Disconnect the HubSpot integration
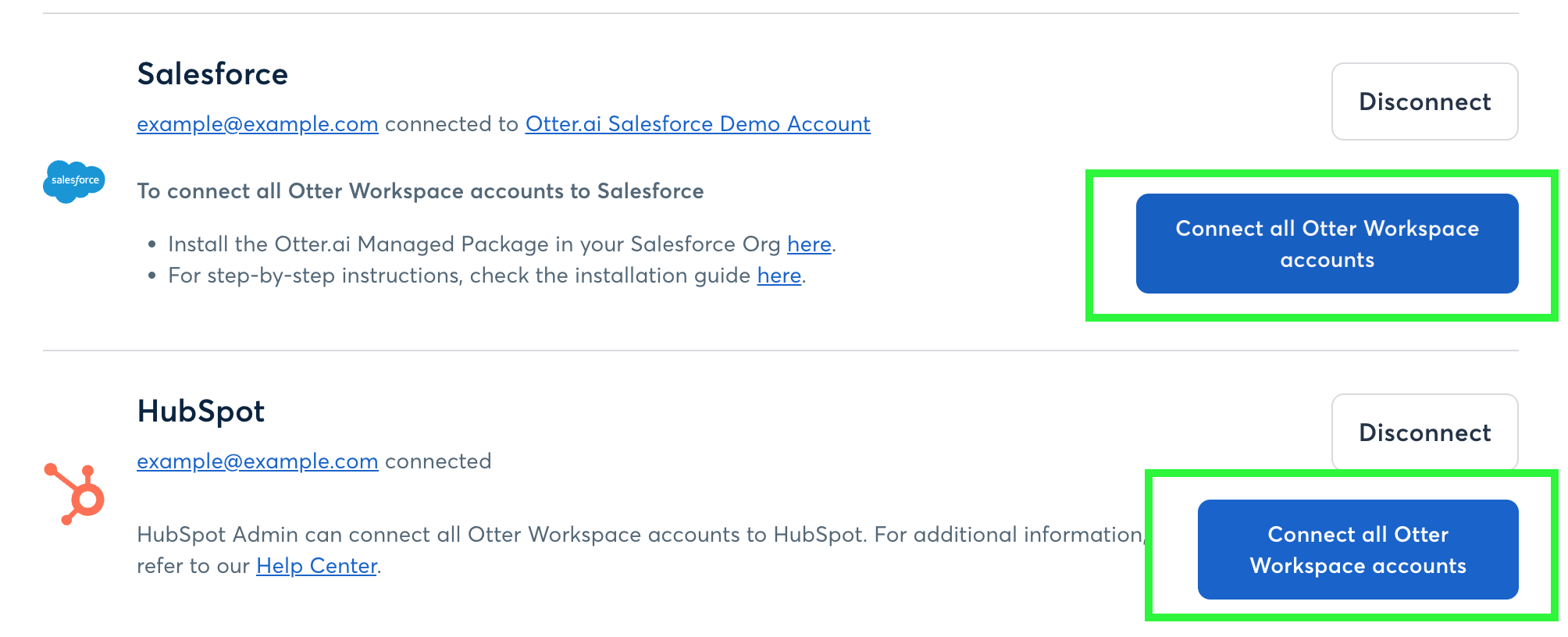The image size is (1568, 637). [1424, 432]
